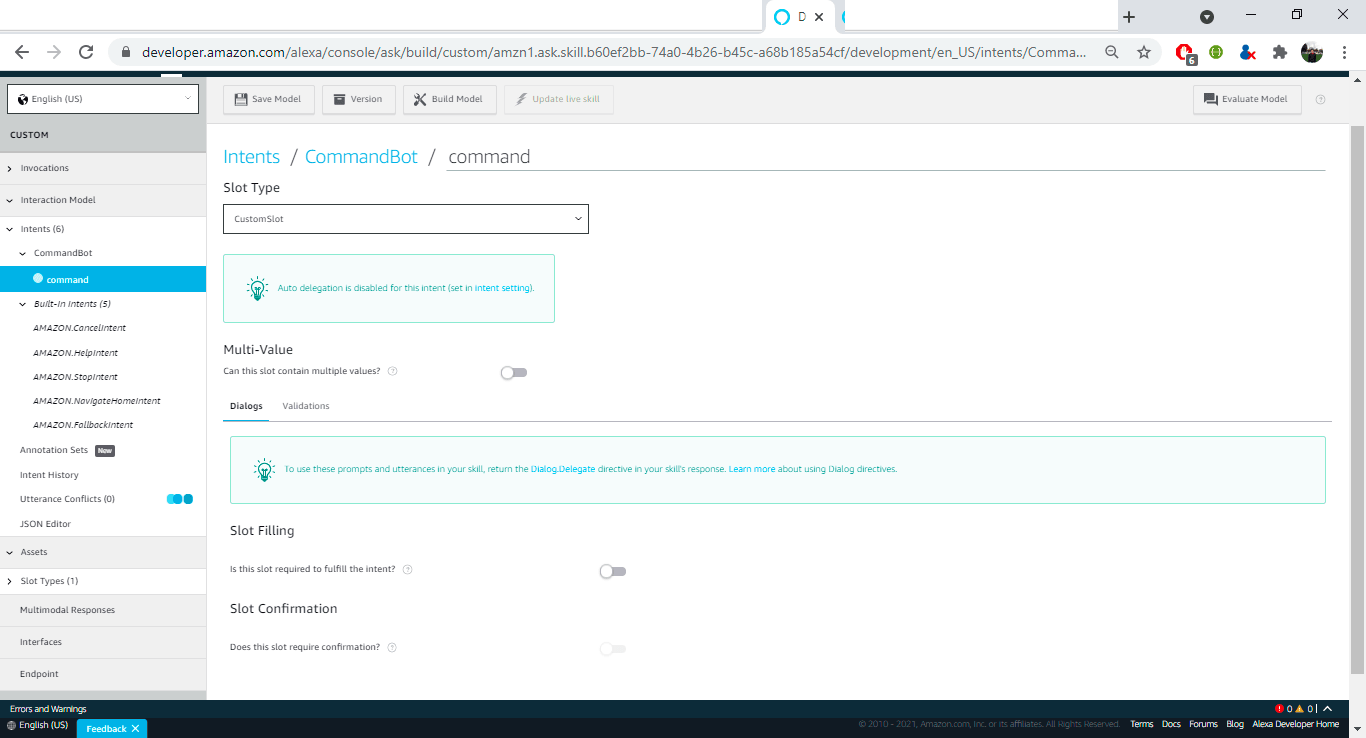The height and width of the screenshot is (738, 1366).
Task: Click the browser address bar URL
Action: pos(614,52)
